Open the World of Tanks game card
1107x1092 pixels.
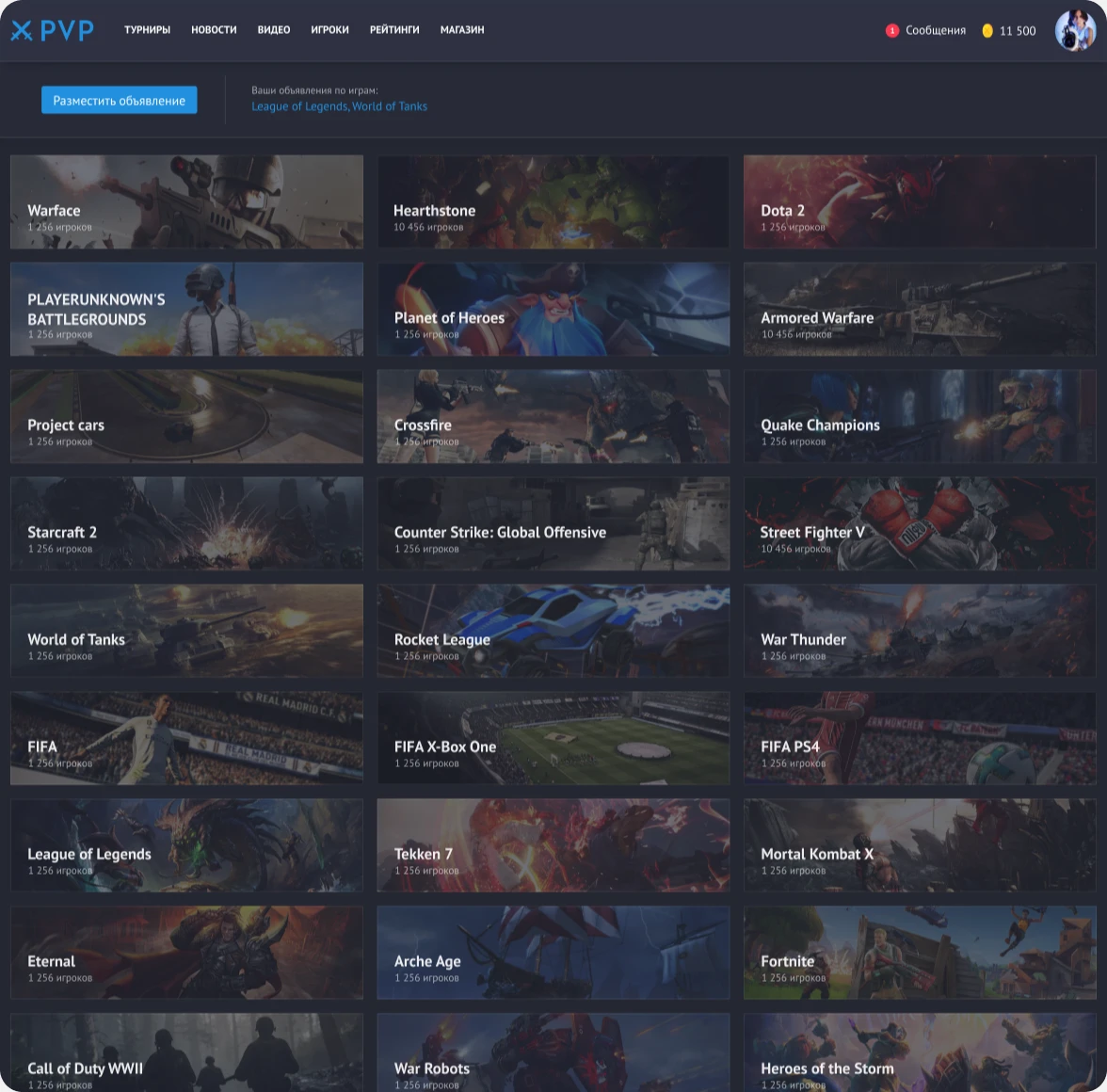tap(187, 631)
